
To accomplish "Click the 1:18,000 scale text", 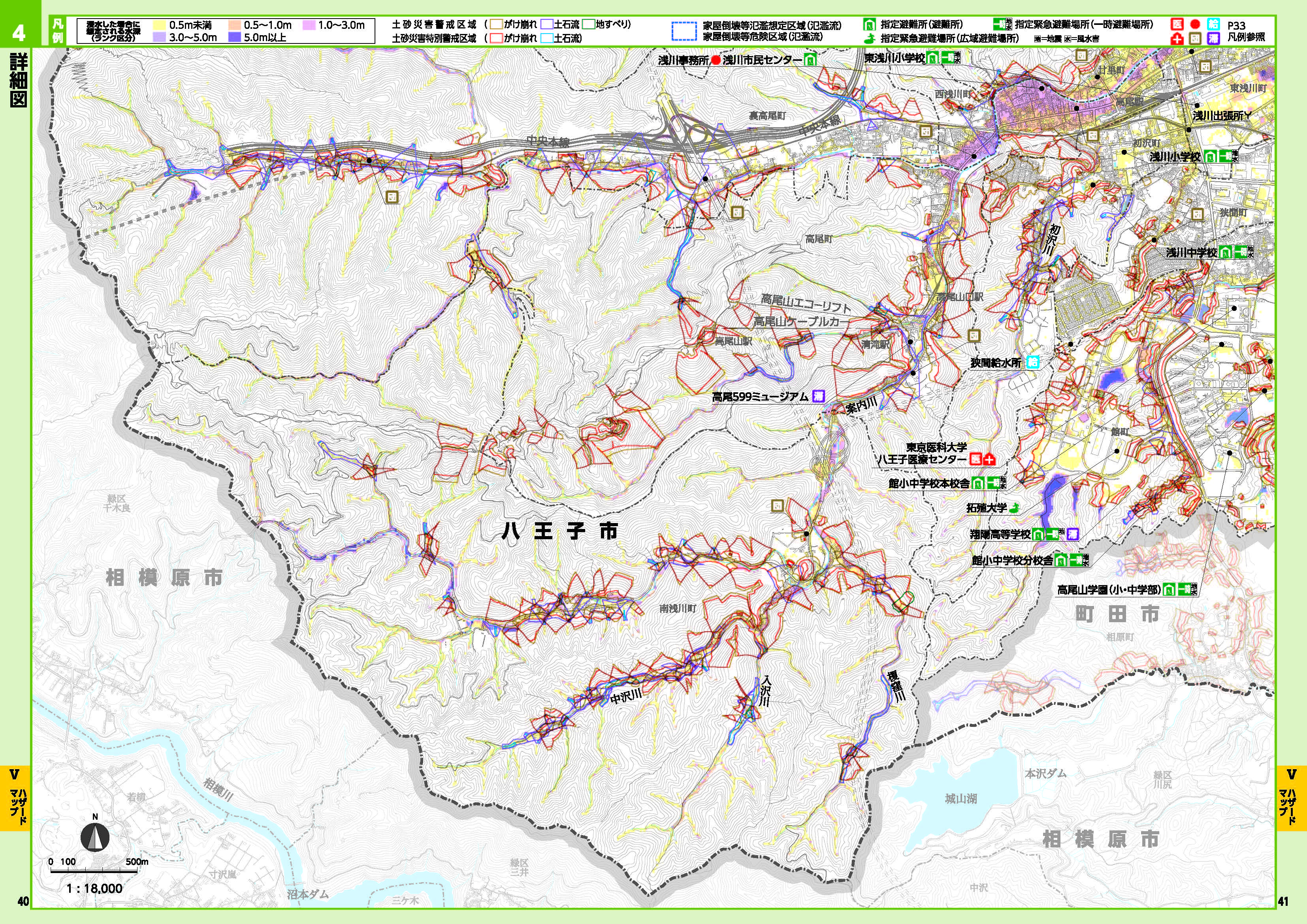I will [94, 888].
